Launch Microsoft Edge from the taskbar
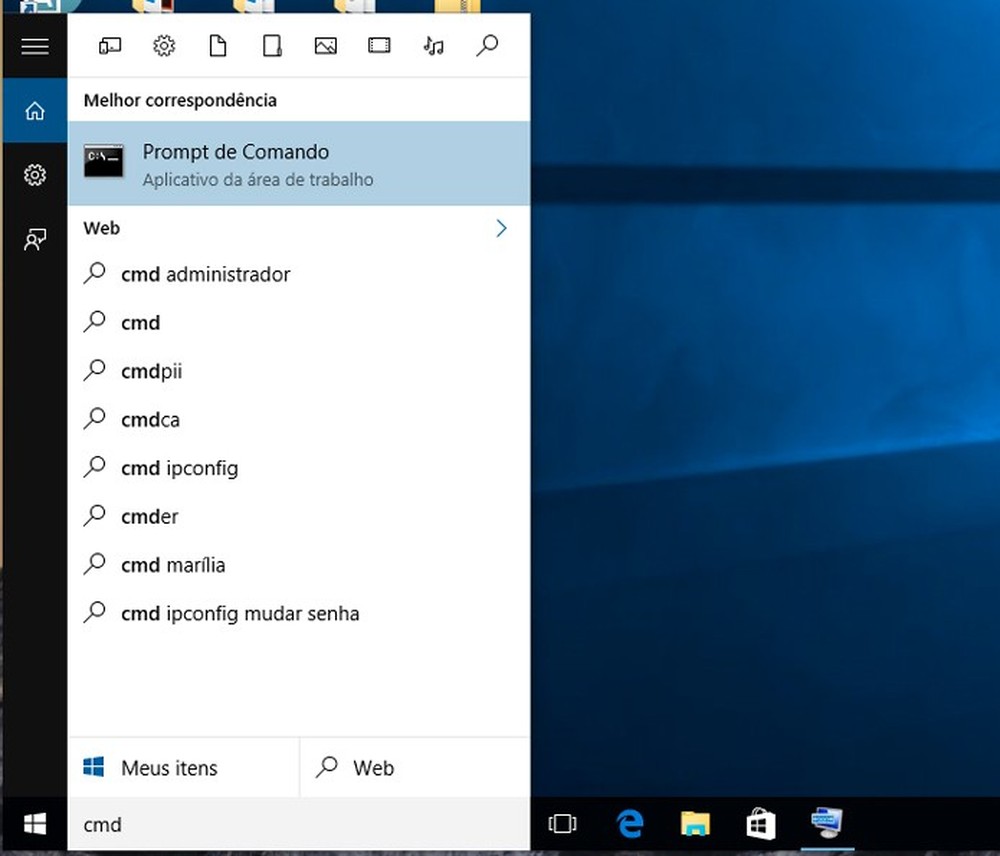 click(630, 824)
